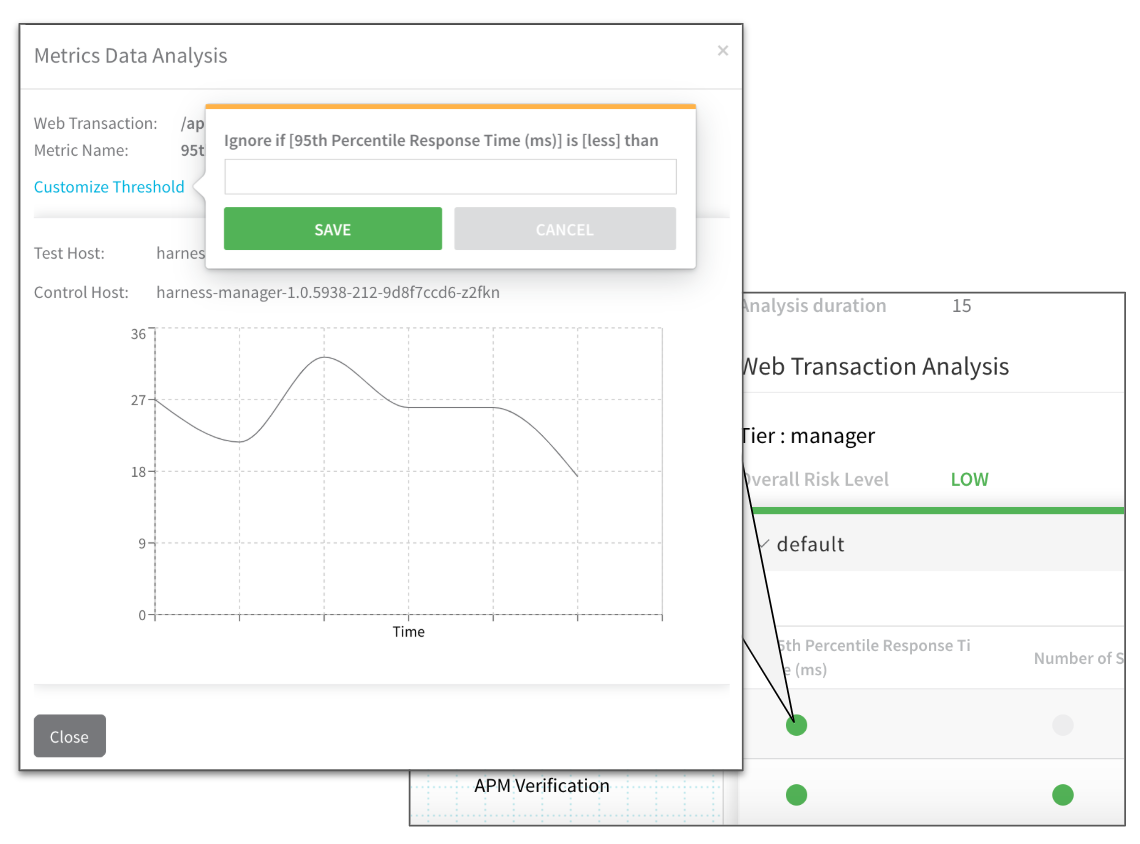
Task: Click the Number of S column header
Action: (x=1079, y=658)
